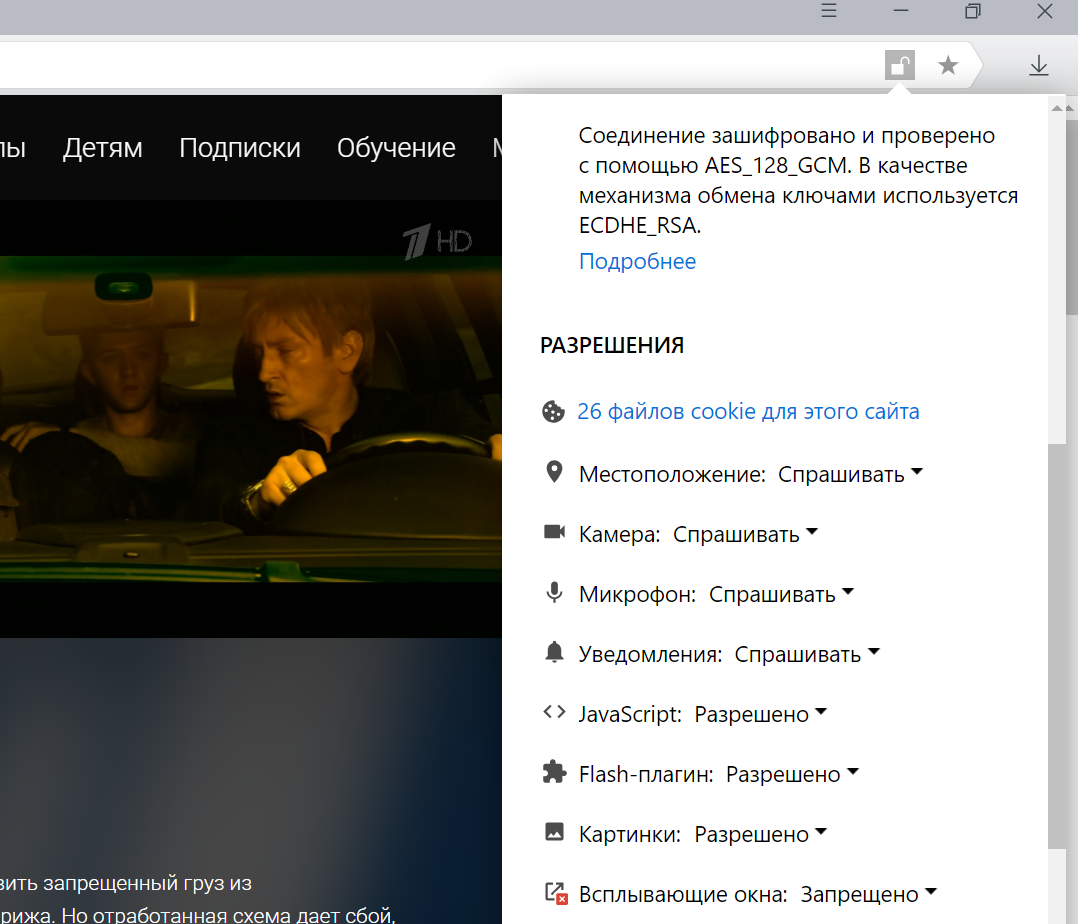Click the cookie icon in permissions
Screen dimensions: 1078x924
553,411
